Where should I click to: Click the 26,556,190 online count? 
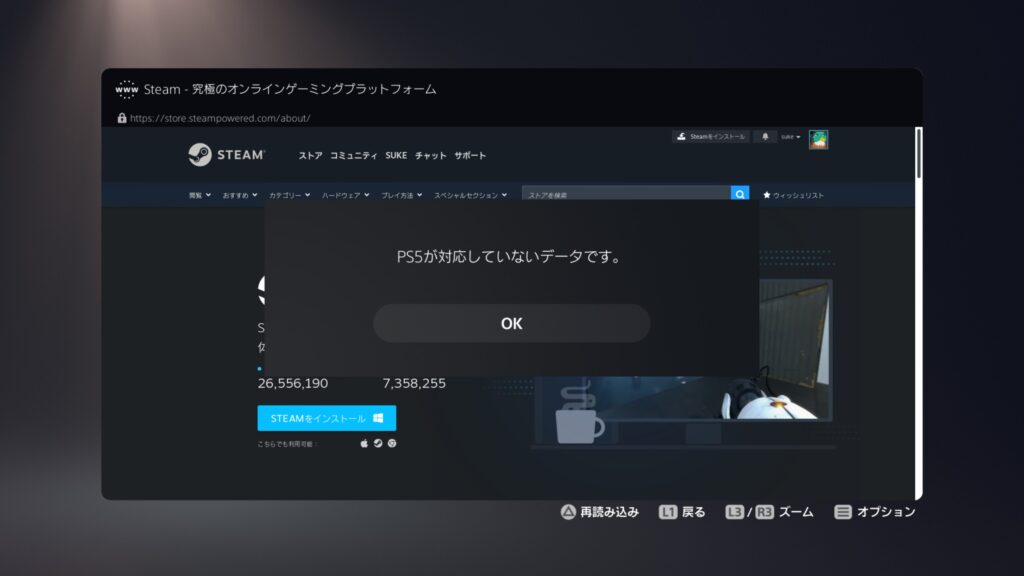293,383
